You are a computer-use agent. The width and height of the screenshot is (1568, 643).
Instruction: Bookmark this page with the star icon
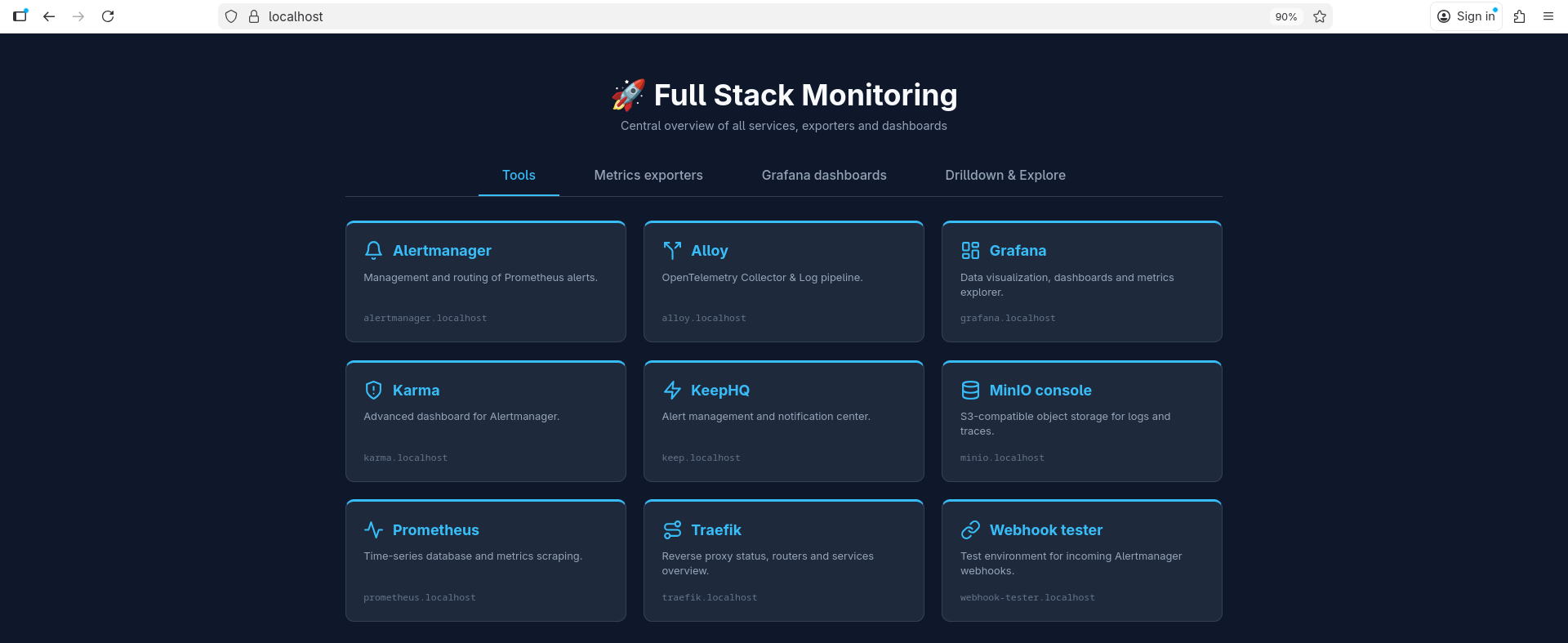pyautogui.click(x=1320, y=16)
